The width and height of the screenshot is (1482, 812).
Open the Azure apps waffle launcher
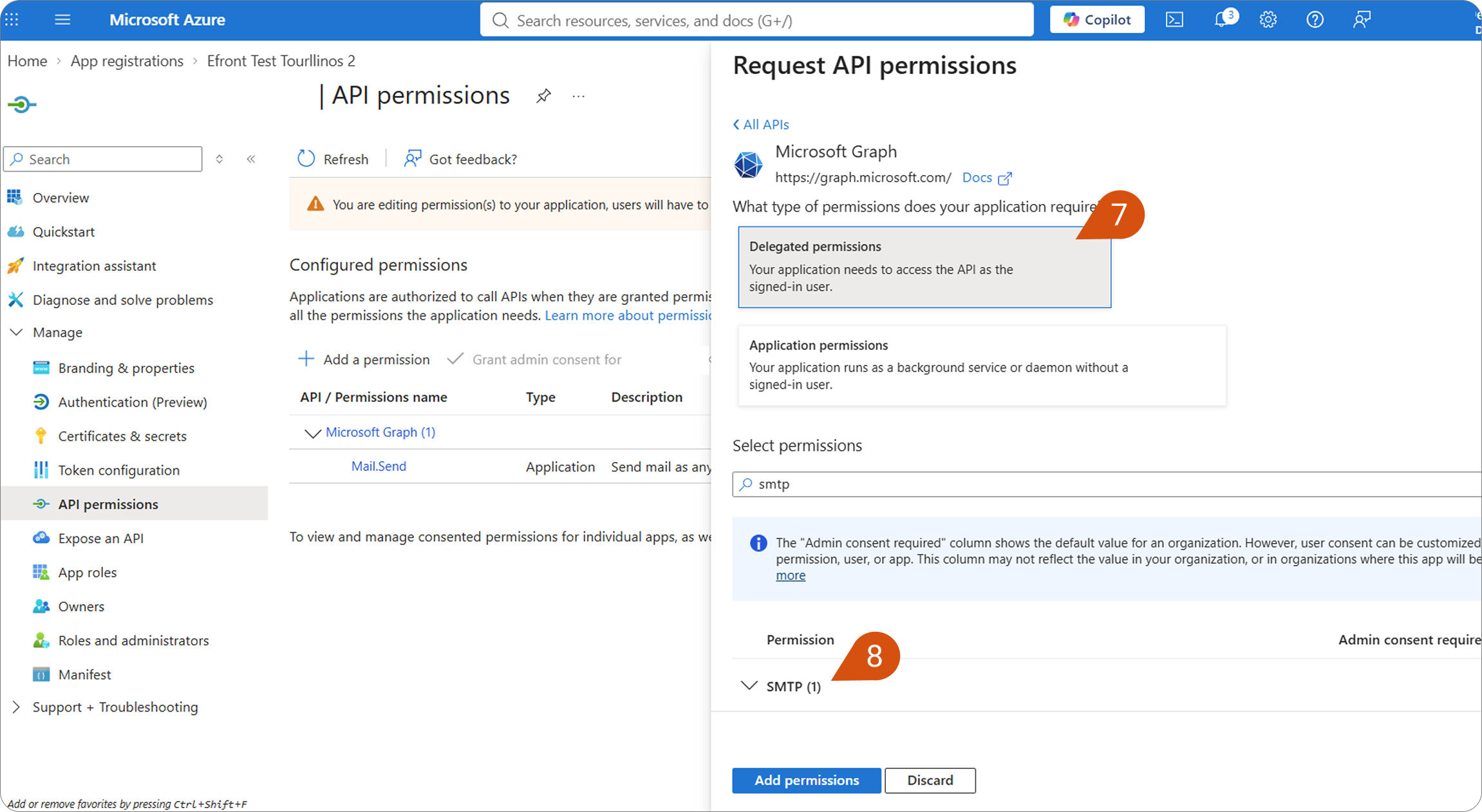click(x=12, y=20)
